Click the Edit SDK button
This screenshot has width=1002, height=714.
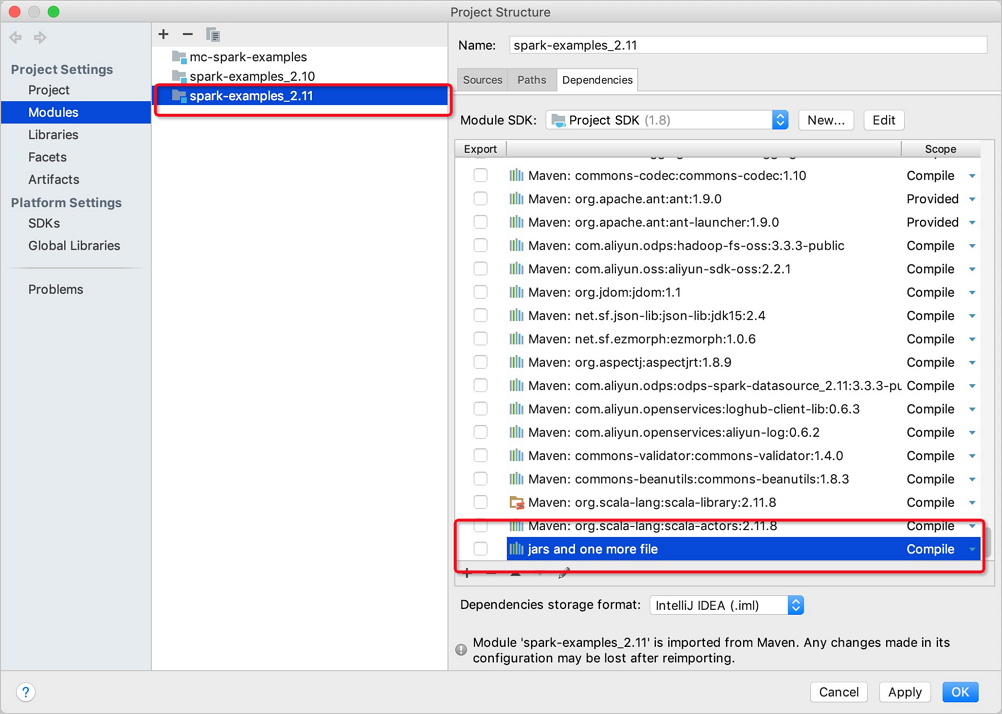click(884, 120)
